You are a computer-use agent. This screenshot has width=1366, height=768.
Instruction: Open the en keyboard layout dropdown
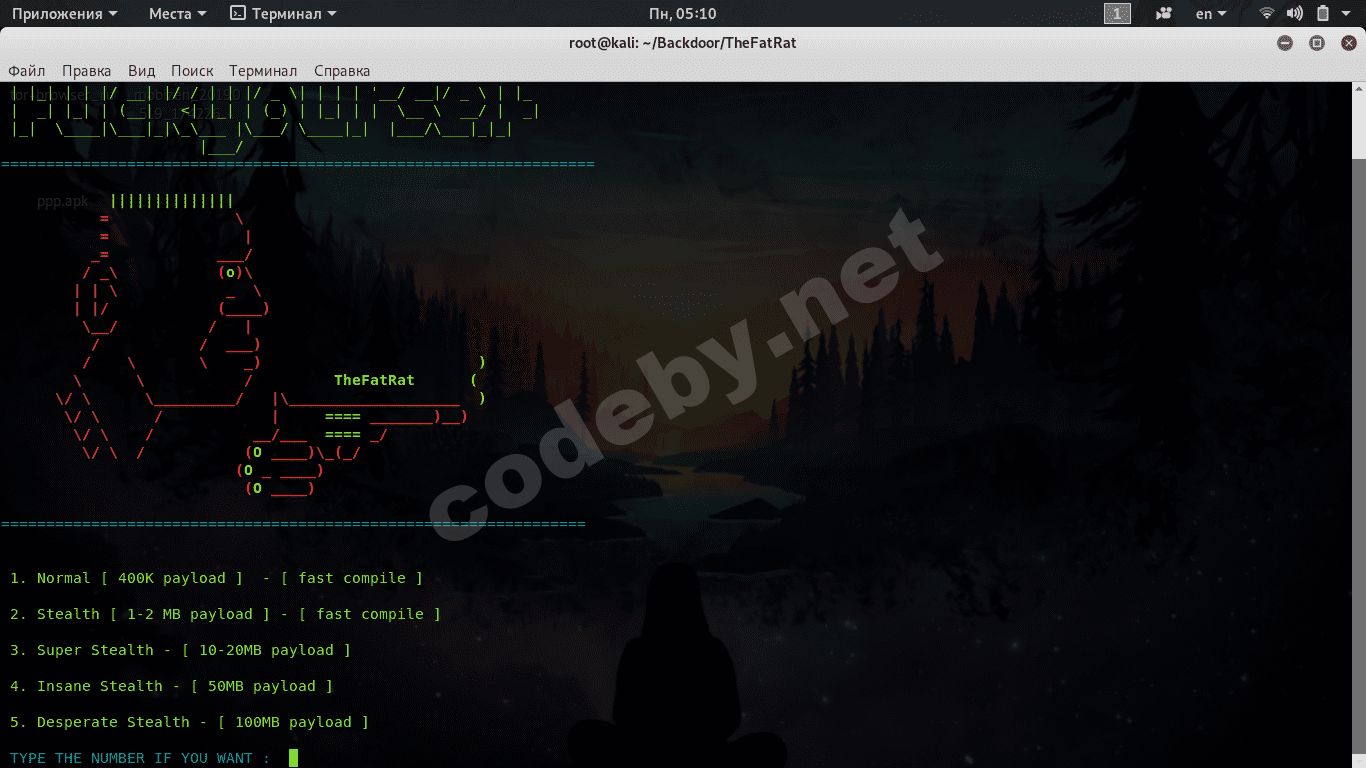pyautogui.click(x=1211, y=14)
